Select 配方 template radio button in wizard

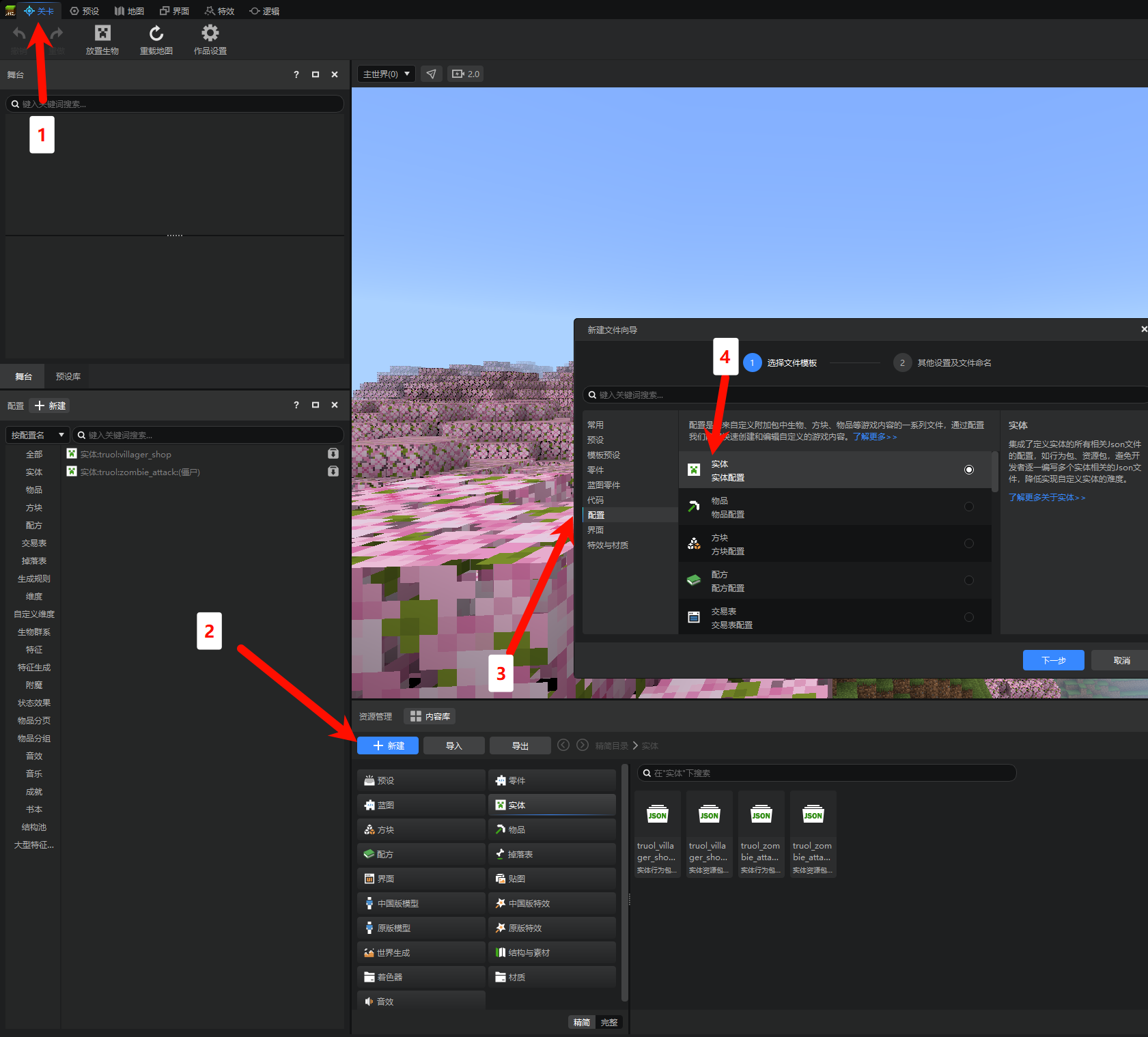(968, 580)
